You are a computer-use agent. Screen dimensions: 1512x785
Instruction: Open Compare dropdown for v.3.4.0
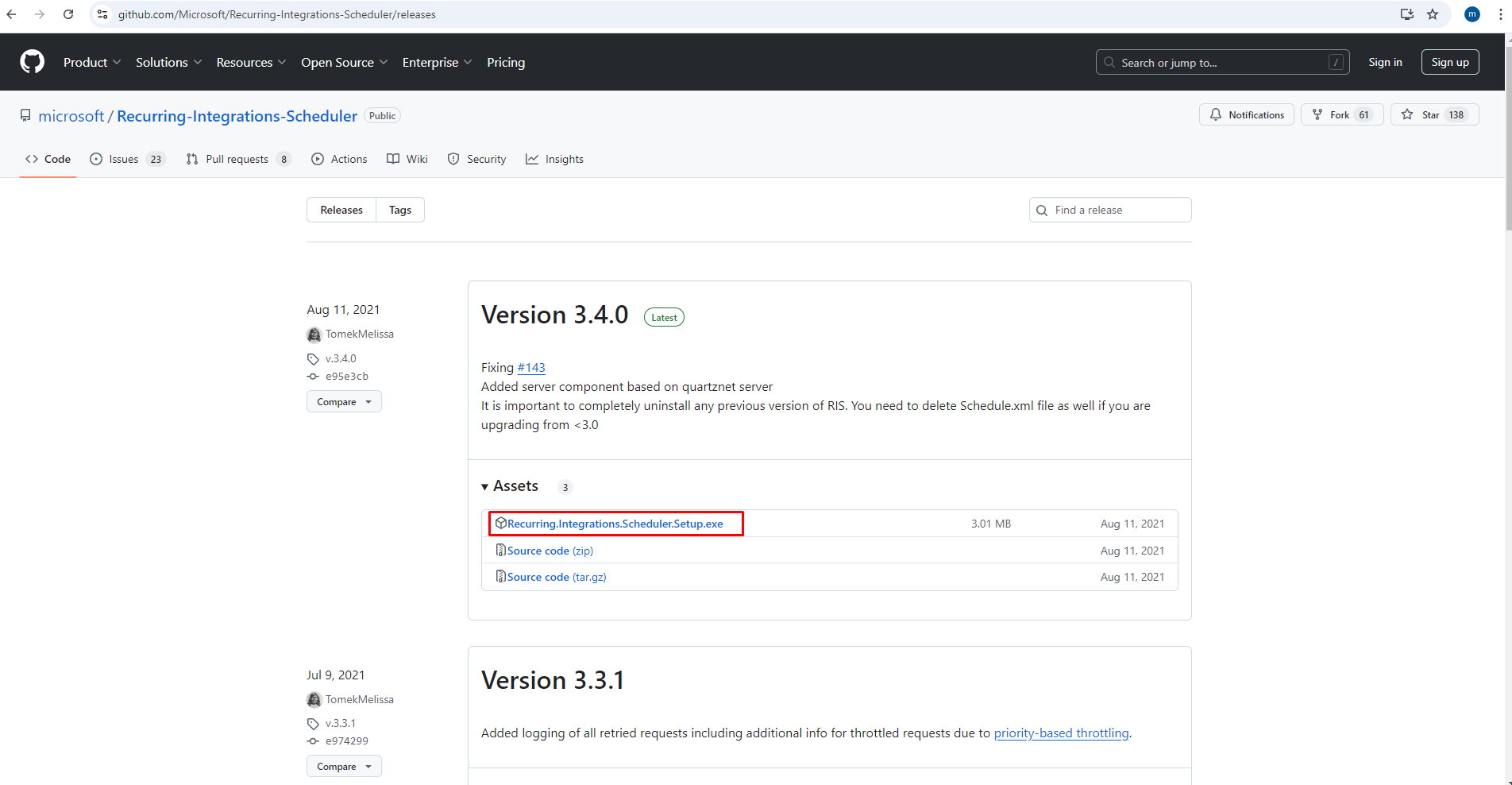click(344, 402)
